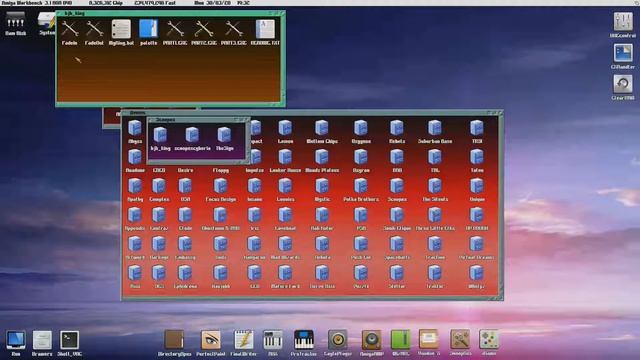The image size is (640, 360).
Task: Open the Polka Brothers drawer
Action: tap(361, 186)
